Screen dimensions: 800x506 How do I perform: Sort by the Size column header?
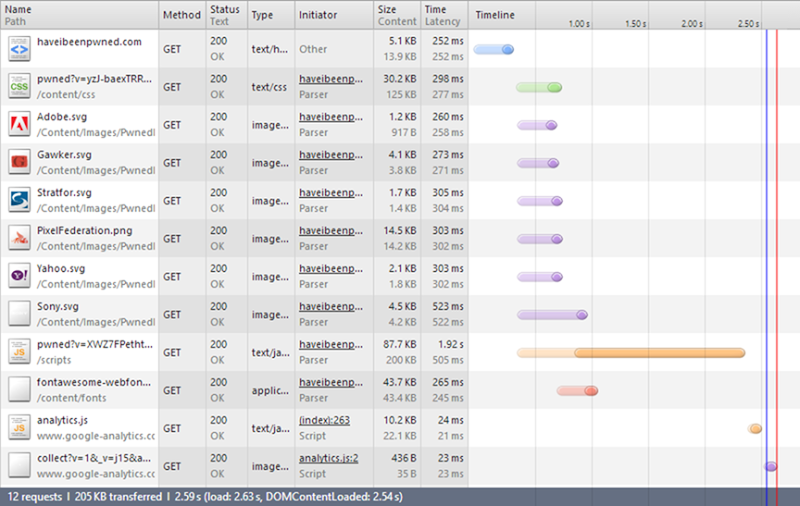397,15
